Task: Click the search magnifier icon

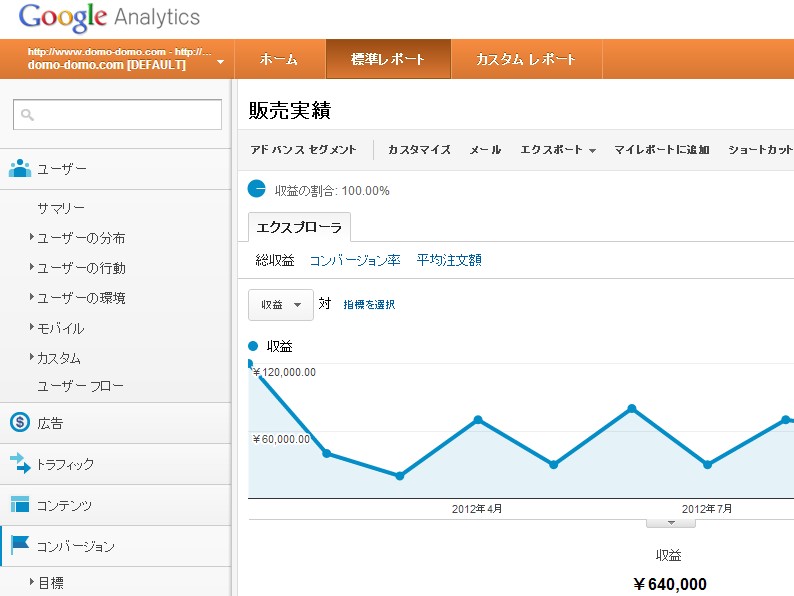Action: click(27, 115)
